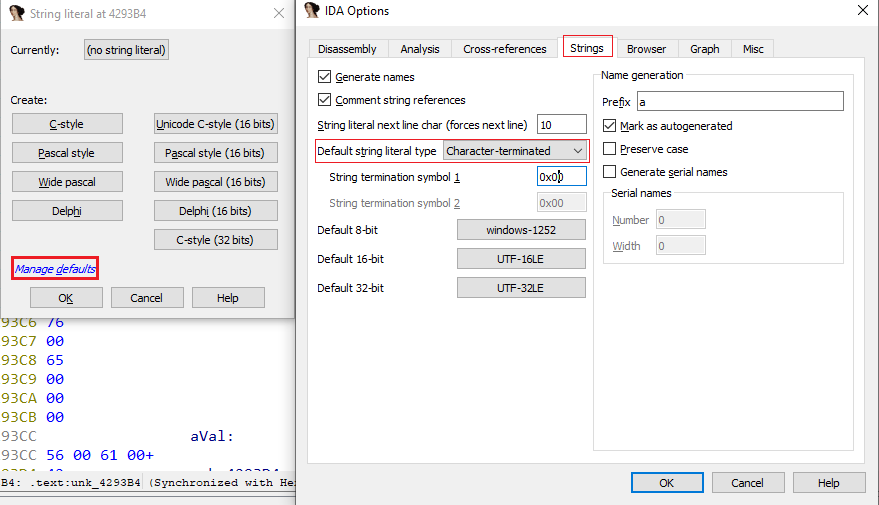The height and width of the screenshot is (505, 879).
Task: Enable the Preserve case option
Action: (x=609, y=149)
